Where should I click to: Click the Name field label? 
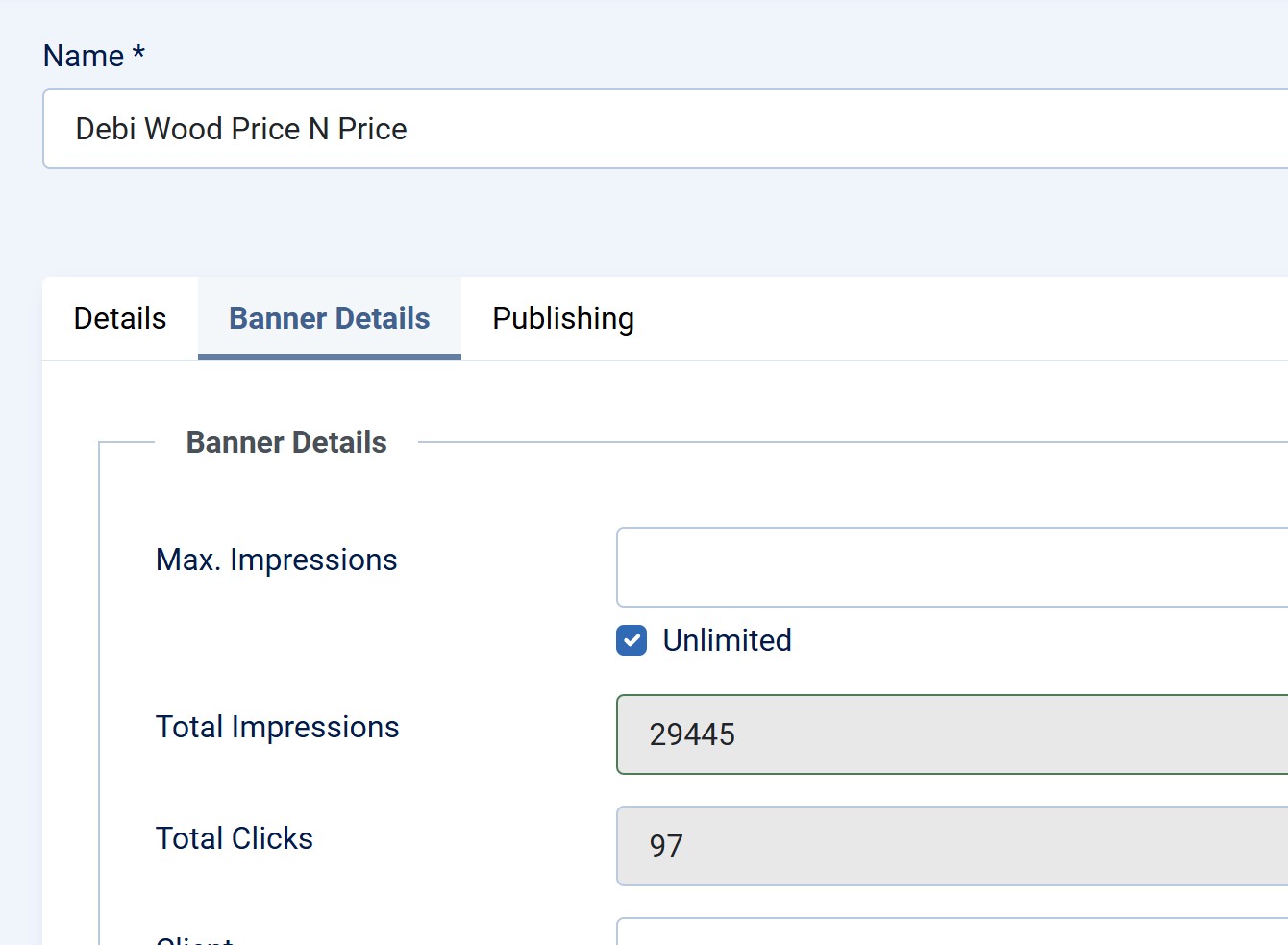point(84,56)
